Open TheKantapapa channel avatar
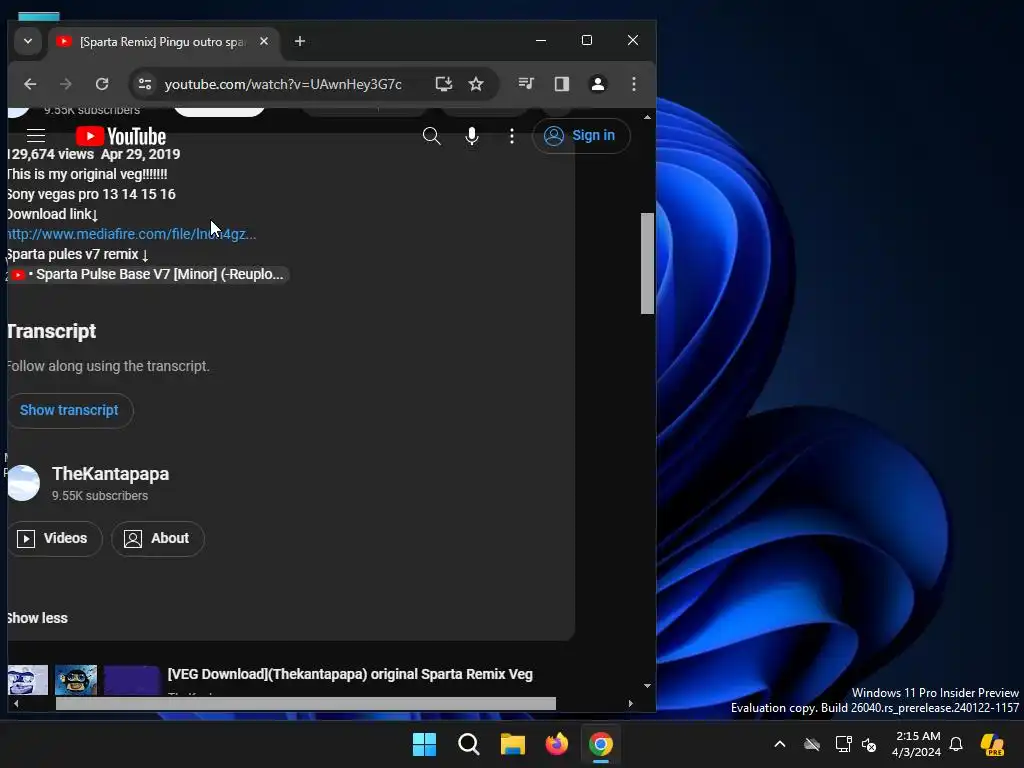Image resolution: width=1024 pixels, height=768 pixels. [24, 483]
